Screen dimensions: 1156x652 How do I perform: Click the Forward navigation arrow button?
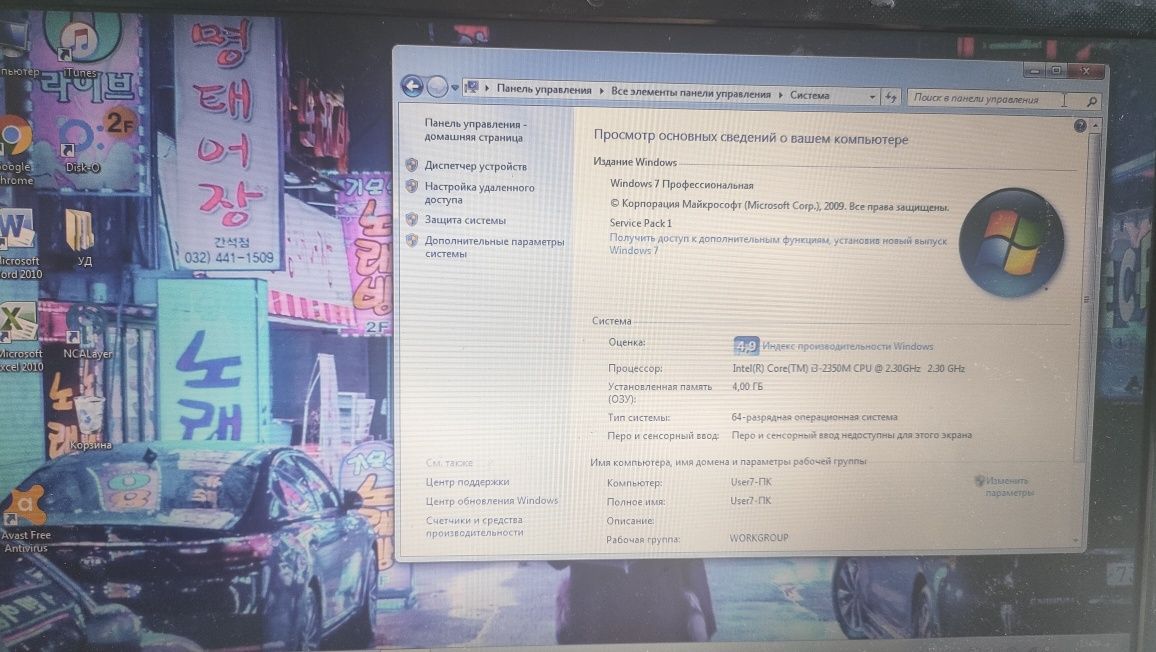[x=437, y=87]
